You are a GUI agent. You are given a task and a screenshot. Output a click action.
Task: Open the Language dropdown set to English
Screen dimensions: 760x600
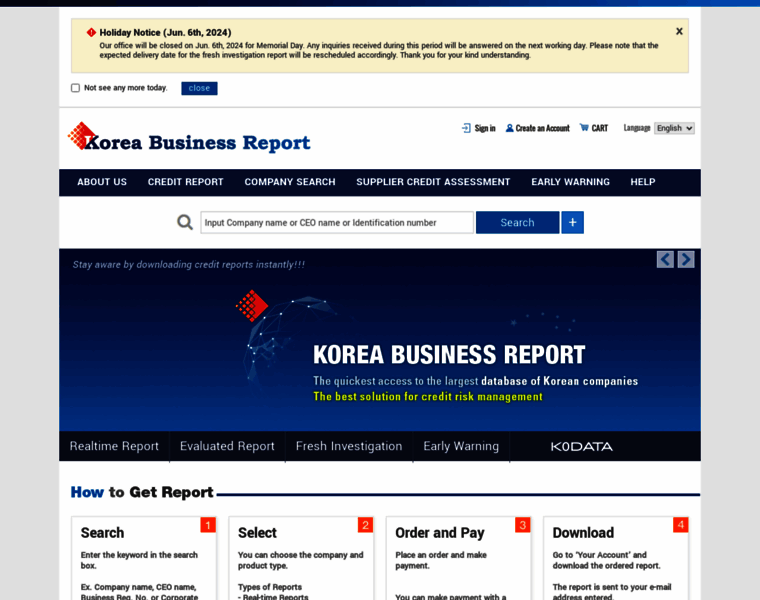pos(674,128)
